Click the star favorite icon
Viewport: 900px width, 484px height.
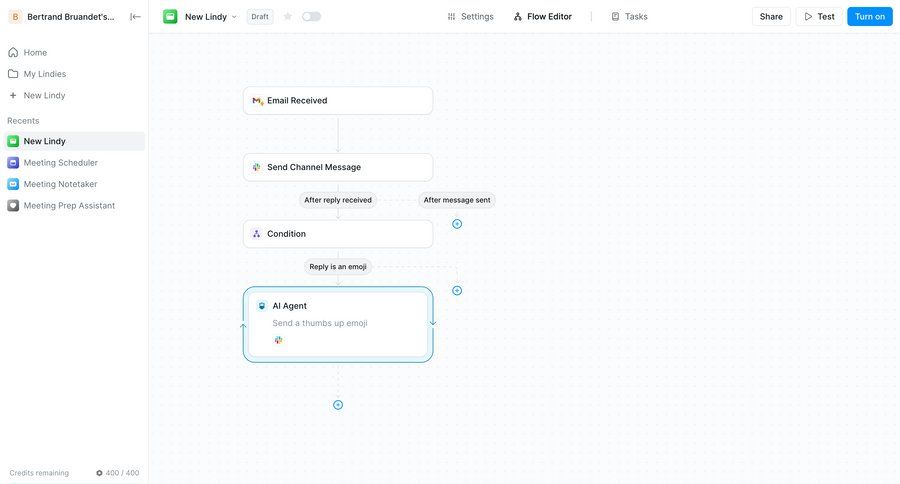pos(288,16)
